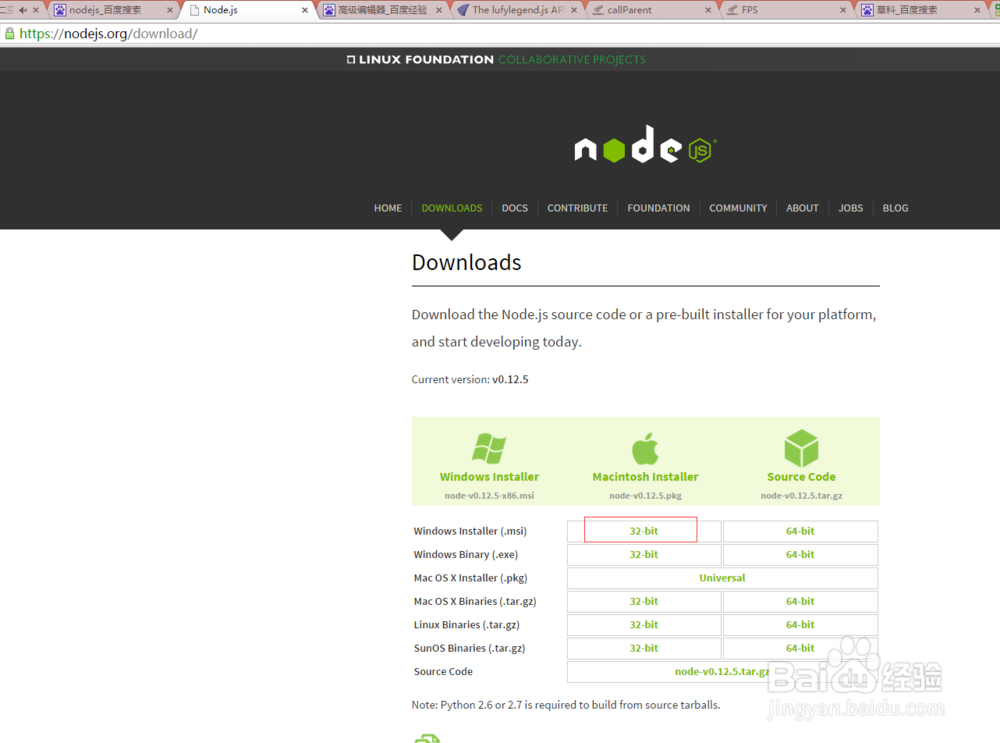Switch to the 高级编辑器_百度经验 tab
The width and height of the screenshot is (1000, 743).
click(382, 10)
